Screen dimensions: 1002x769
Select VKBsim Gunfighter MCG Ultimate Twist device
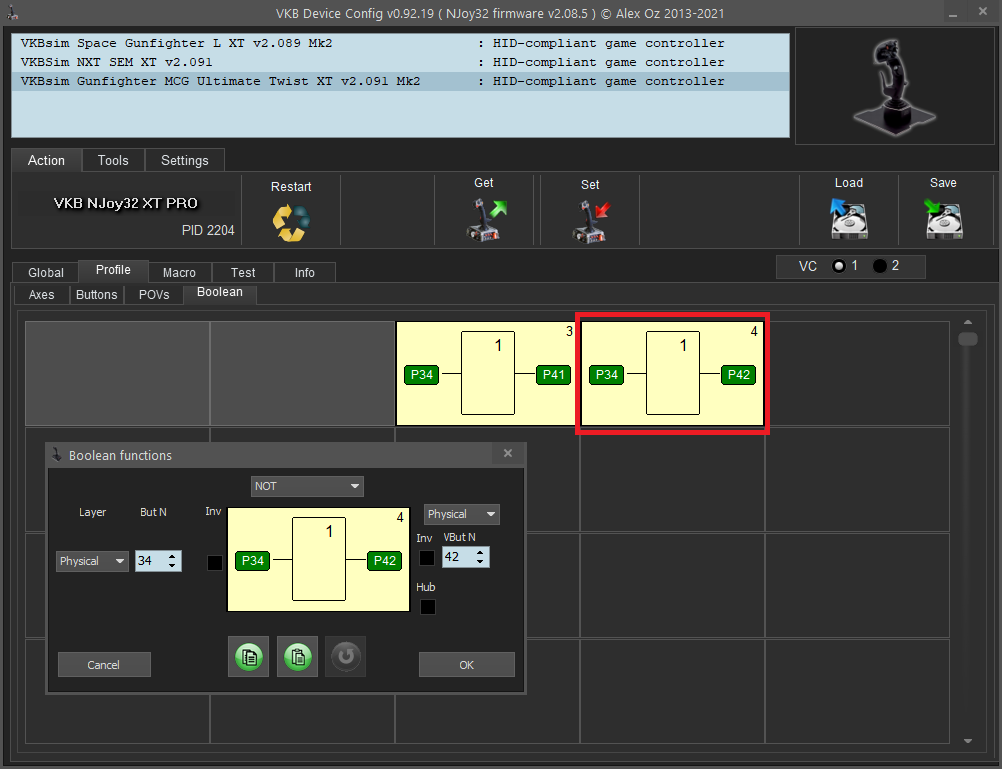(401, 81)
